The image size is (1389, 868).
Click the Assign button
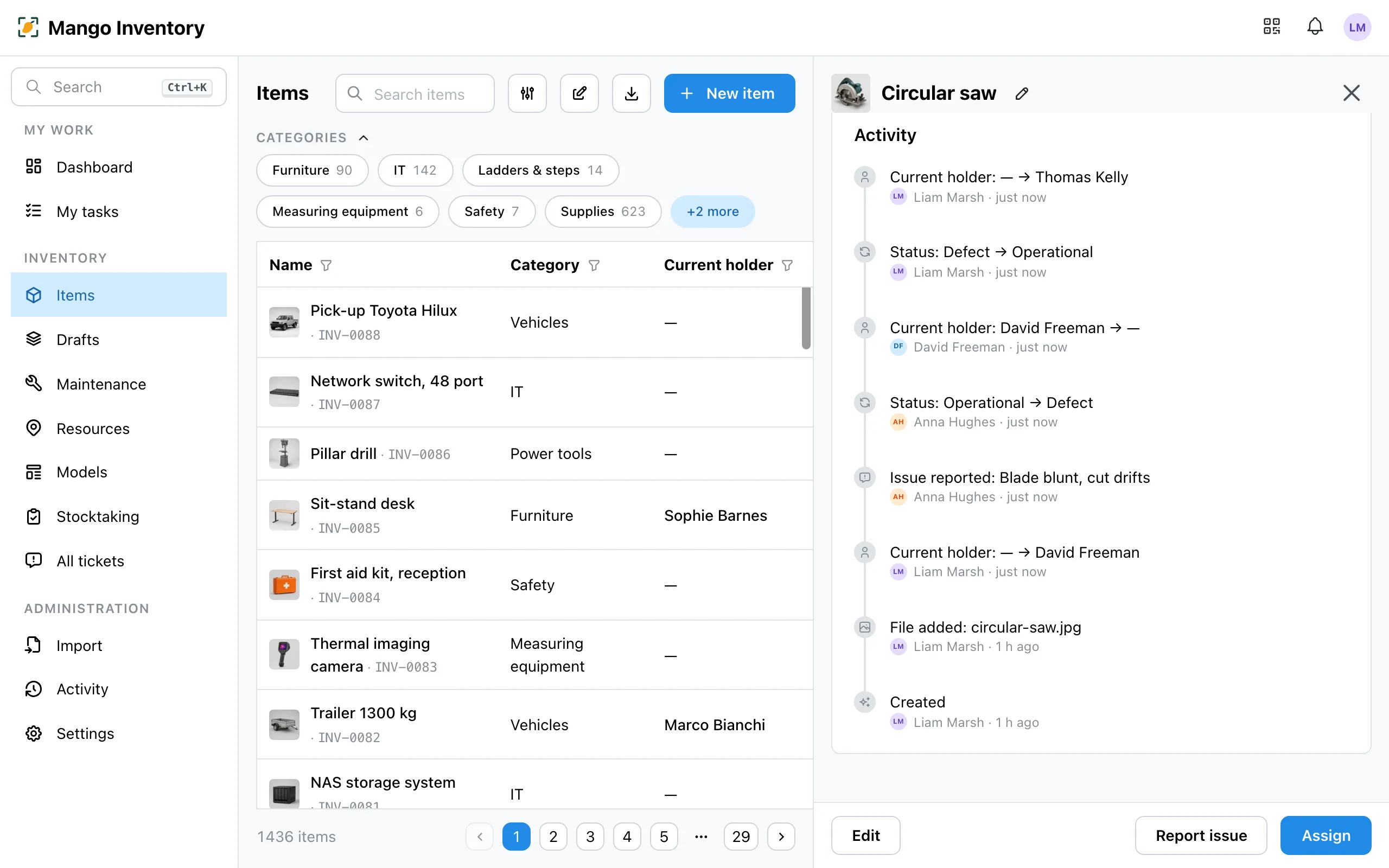pyautogui.click(x=1326, y=835)
